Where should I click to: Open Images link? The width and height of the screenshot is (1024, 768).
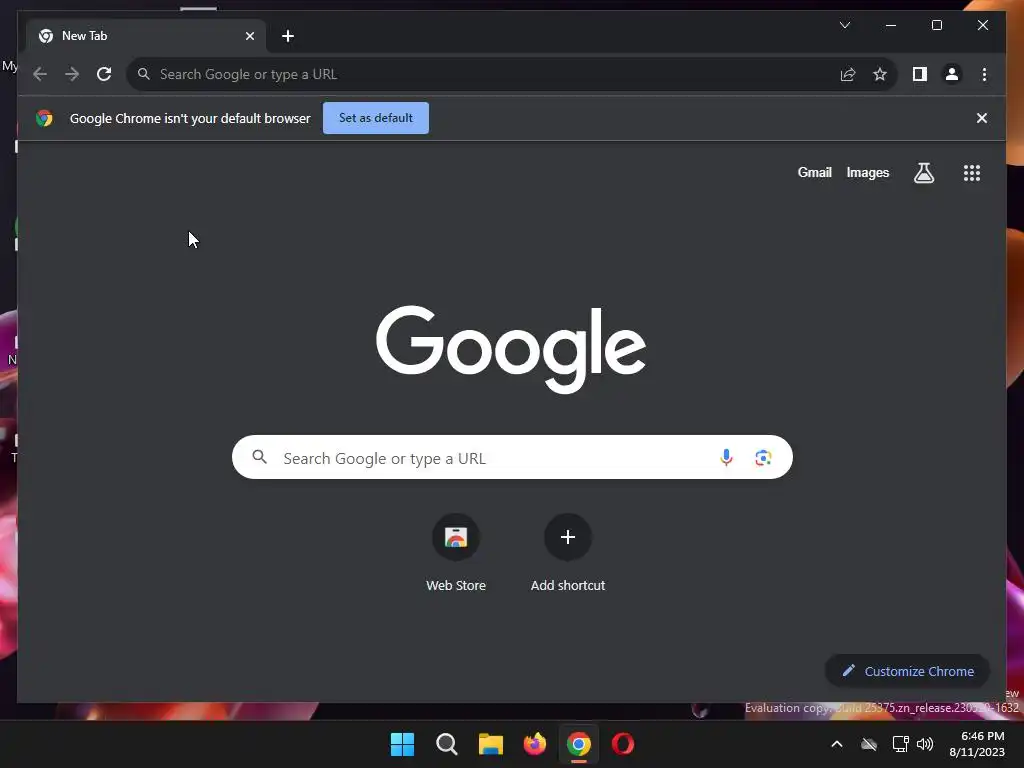867,172
